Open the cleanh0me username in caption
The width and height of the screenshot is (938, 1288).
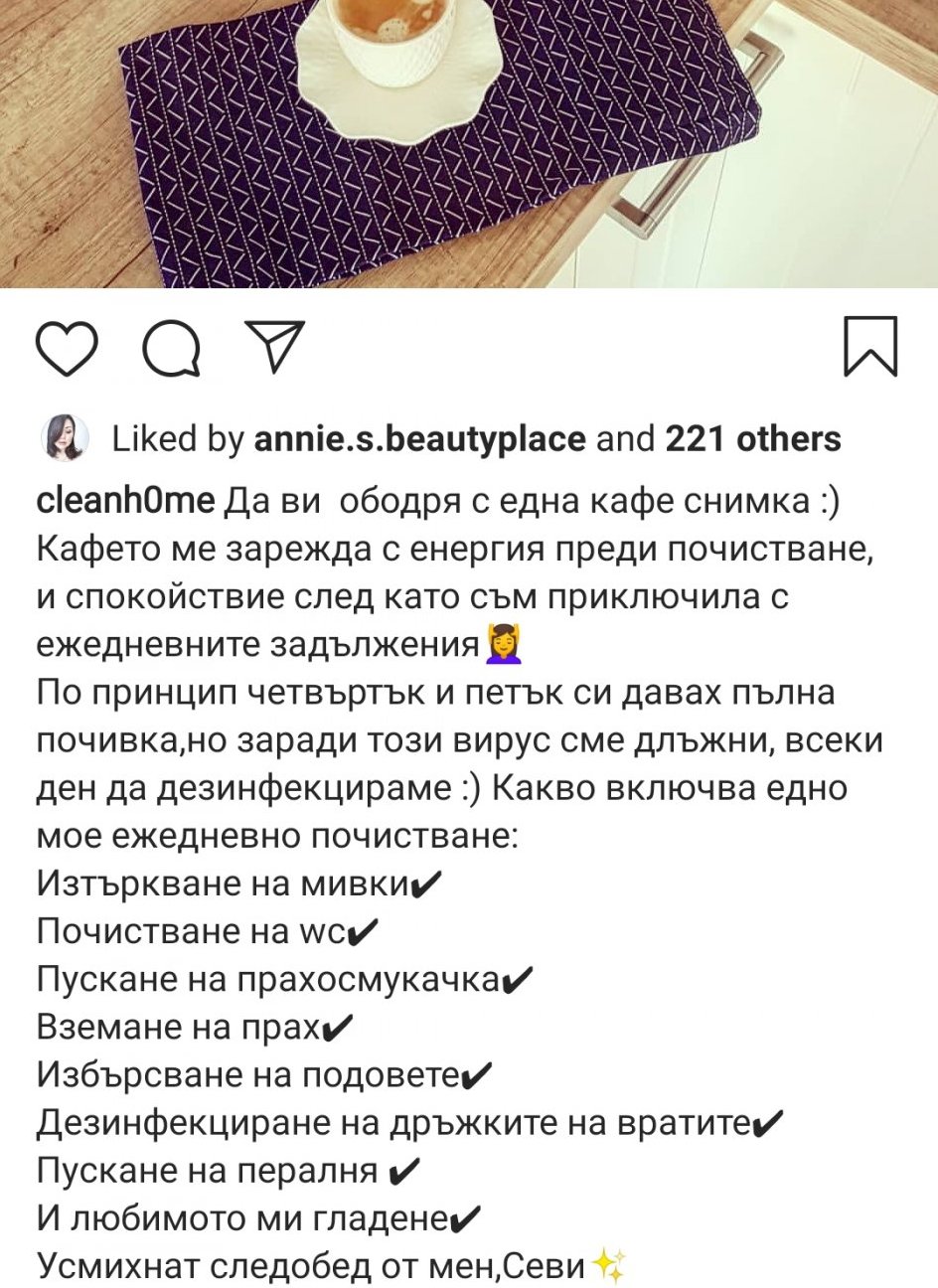tap(125, 502)
